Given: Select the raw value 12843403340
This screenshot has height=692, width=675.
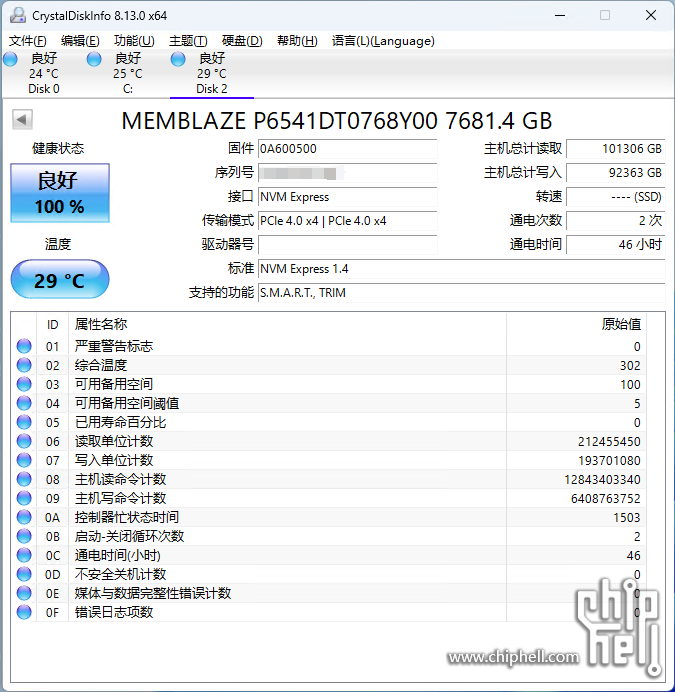Looking at the screenshot, I should (602, 479).
